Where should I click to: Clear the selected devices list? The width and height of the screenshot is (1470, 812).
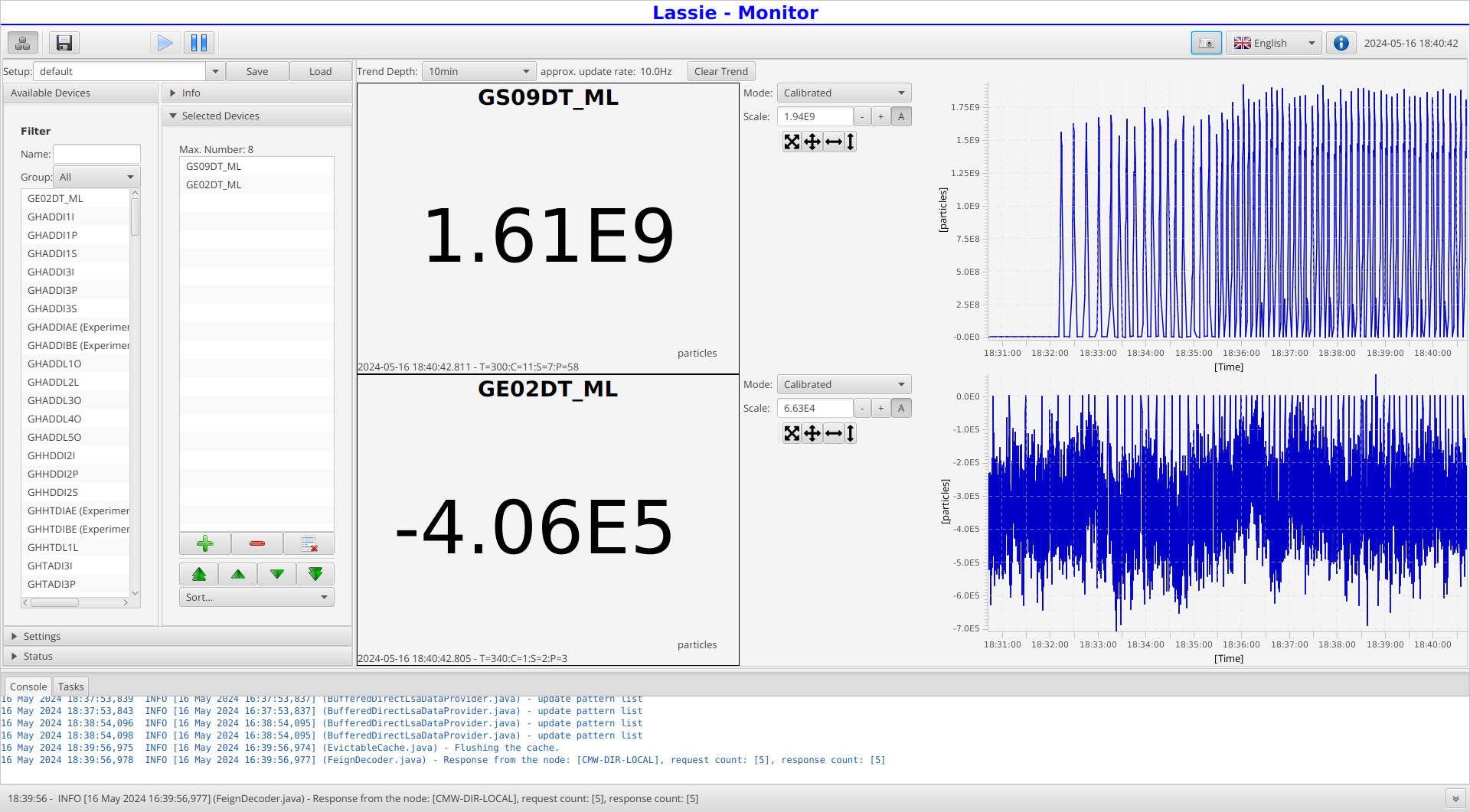(309, 543)
